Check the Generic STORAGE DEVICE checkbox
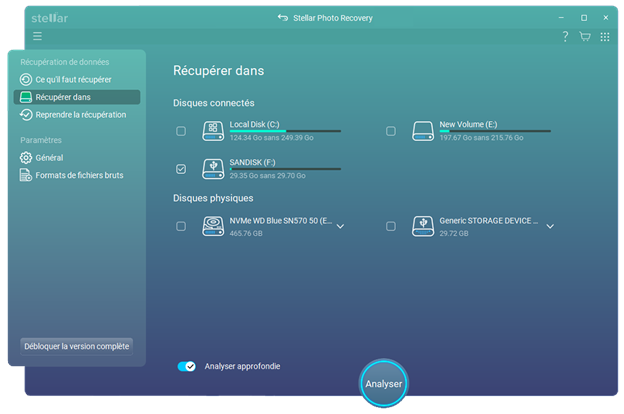Image resolution: width=624 pixels, height=414 pixels. tap(391, 226)
